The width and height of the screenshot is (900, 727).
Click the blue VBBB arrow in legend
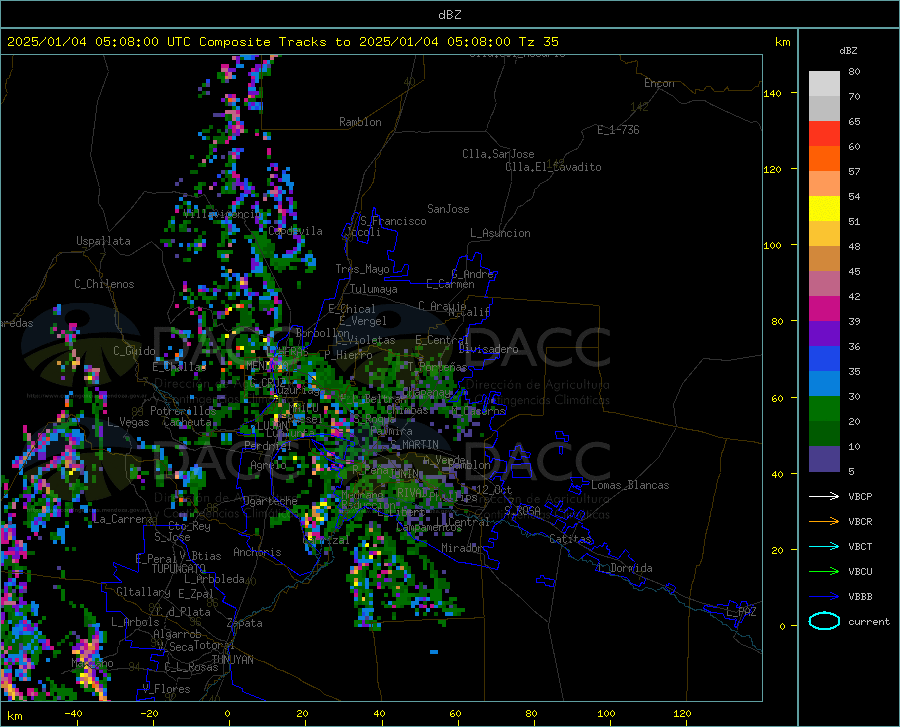pos(824,597)
